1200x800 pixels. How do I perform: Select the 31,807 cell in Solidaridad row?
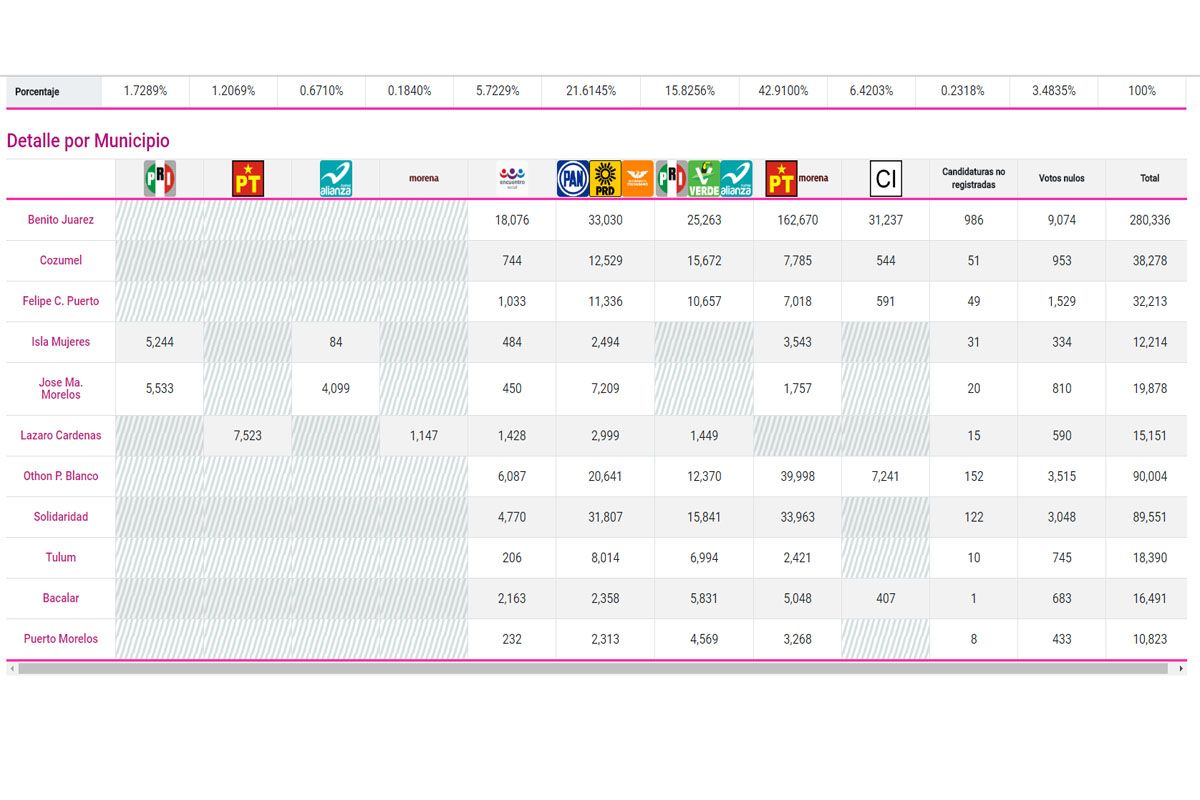[x=605, y=517]
